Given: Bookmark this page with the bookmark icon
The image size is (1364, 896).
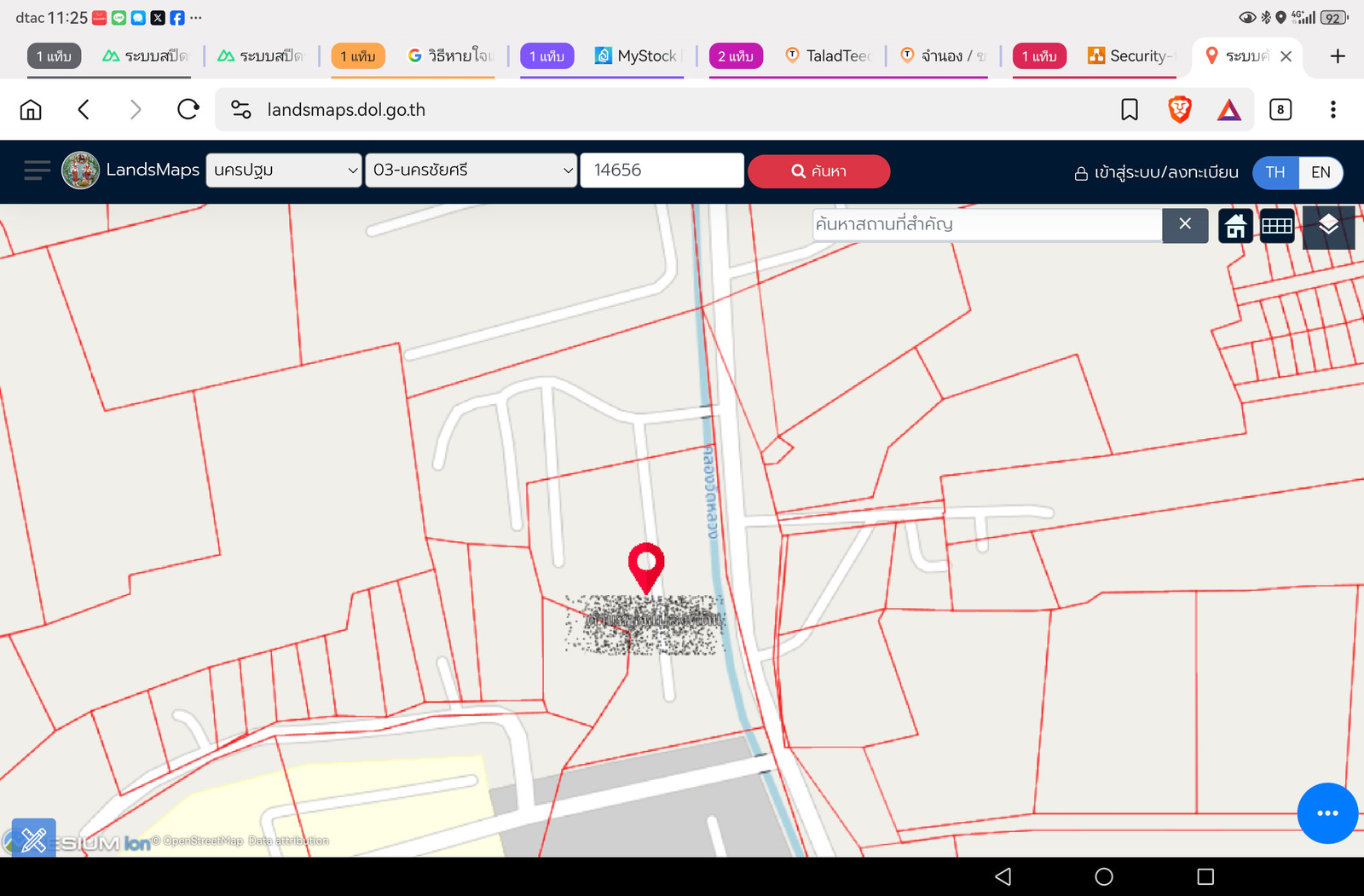Looking at the screenshot, I should point(1130,109).
